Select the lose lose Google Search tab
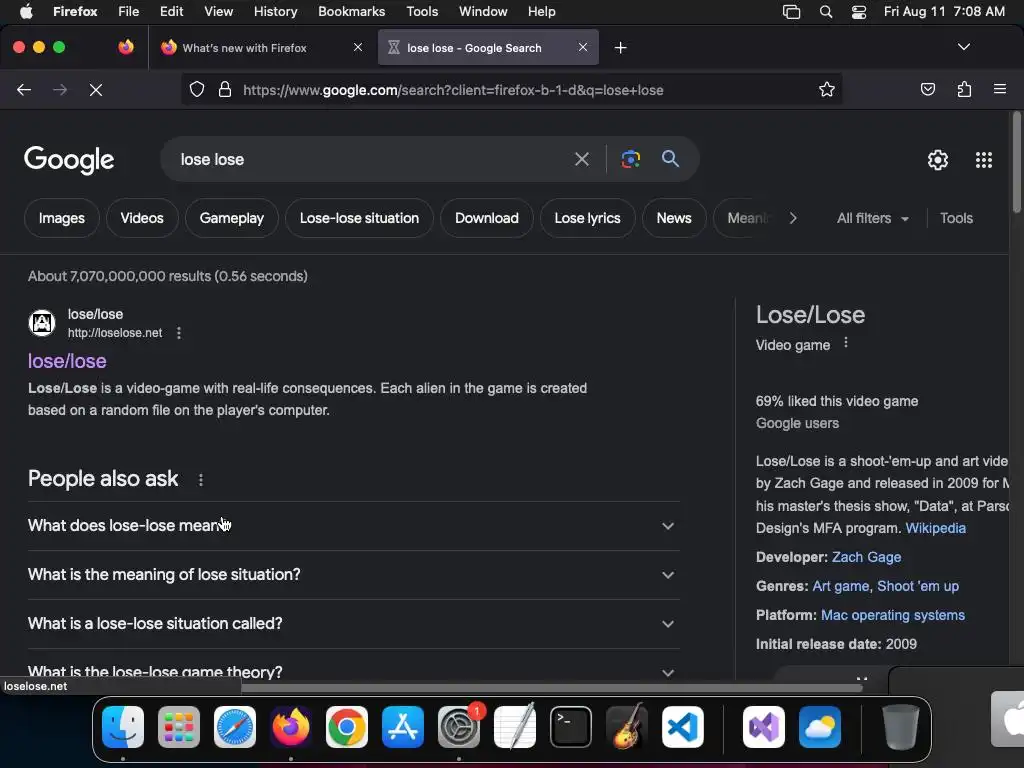Viewport: 1024px width, 768px height. coord(488,48)
